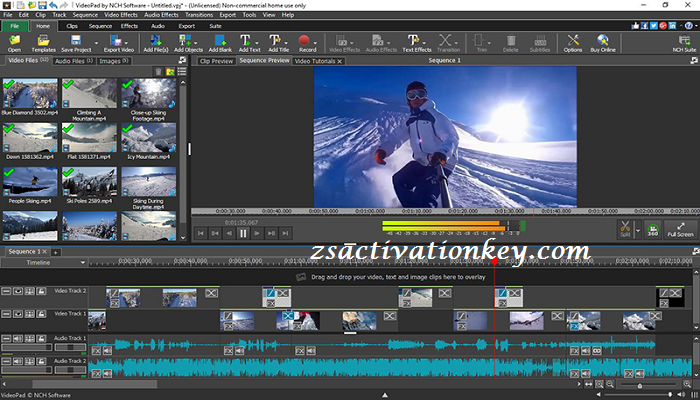Click the green File button
The height and width of the screenshot is (400, 700).
click(15, 26)
